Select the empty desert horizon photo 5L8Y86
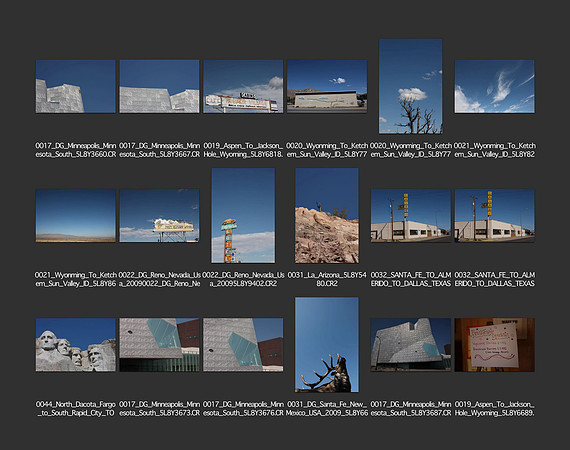 coord(76,215)
